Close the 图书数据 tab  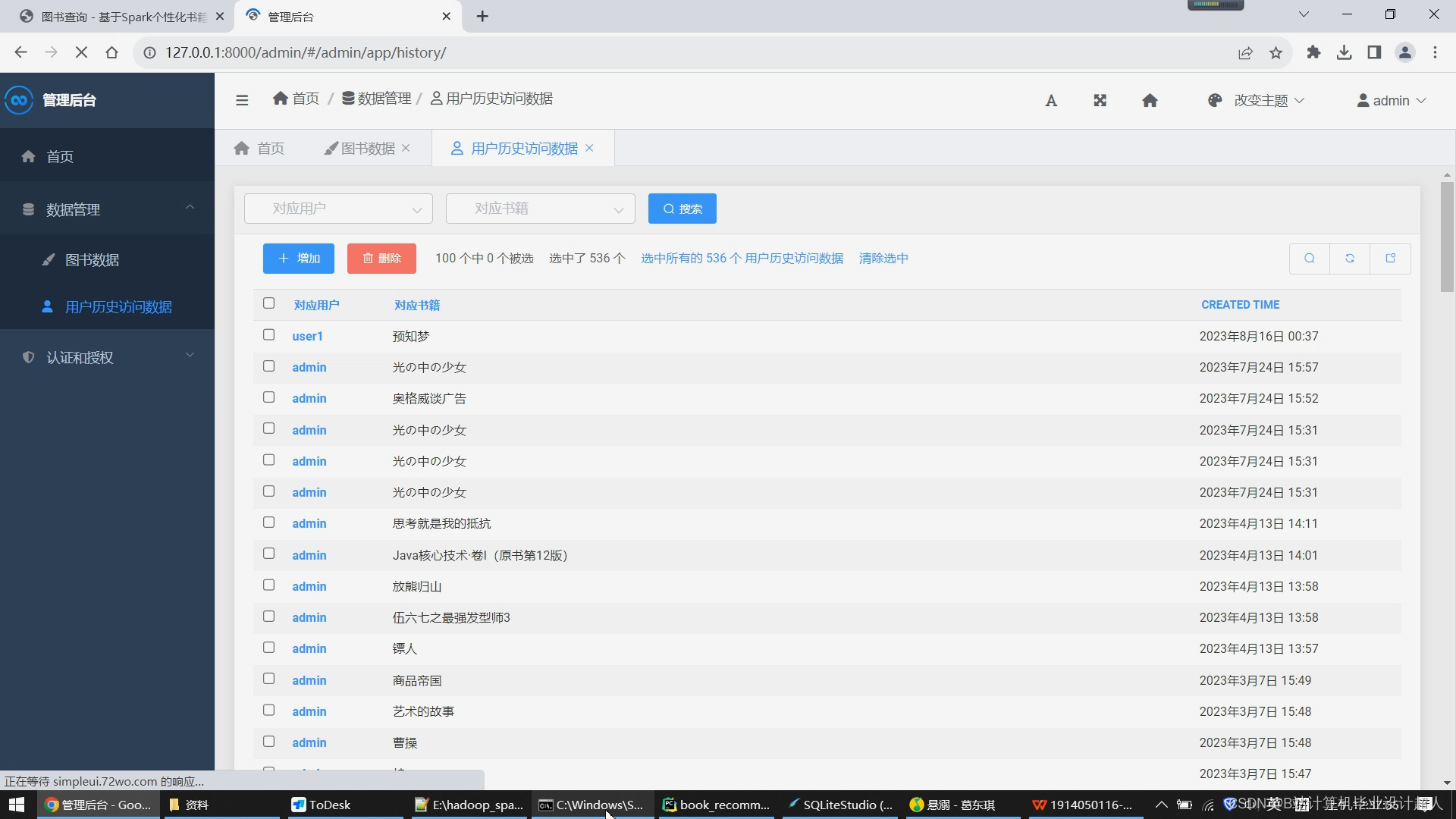406,149
